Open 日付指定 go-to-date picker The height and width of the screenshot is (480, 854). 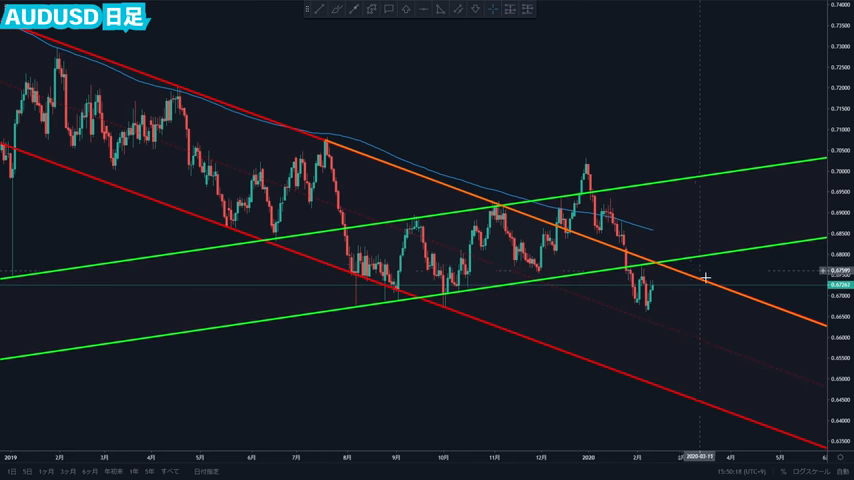coord(206,471)
